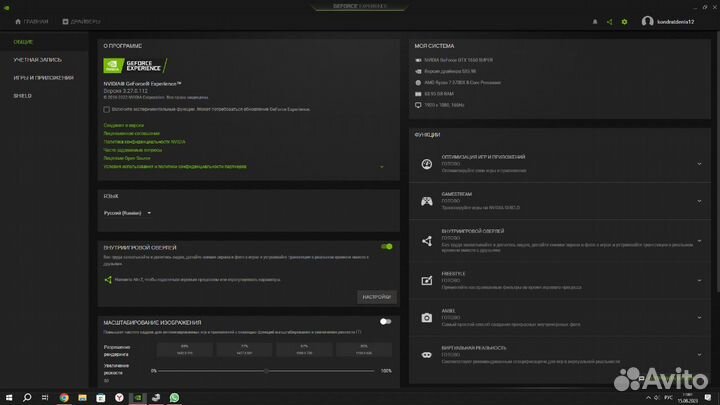
Task: Click the GPU card icon in My System
Action: [418, 60]
